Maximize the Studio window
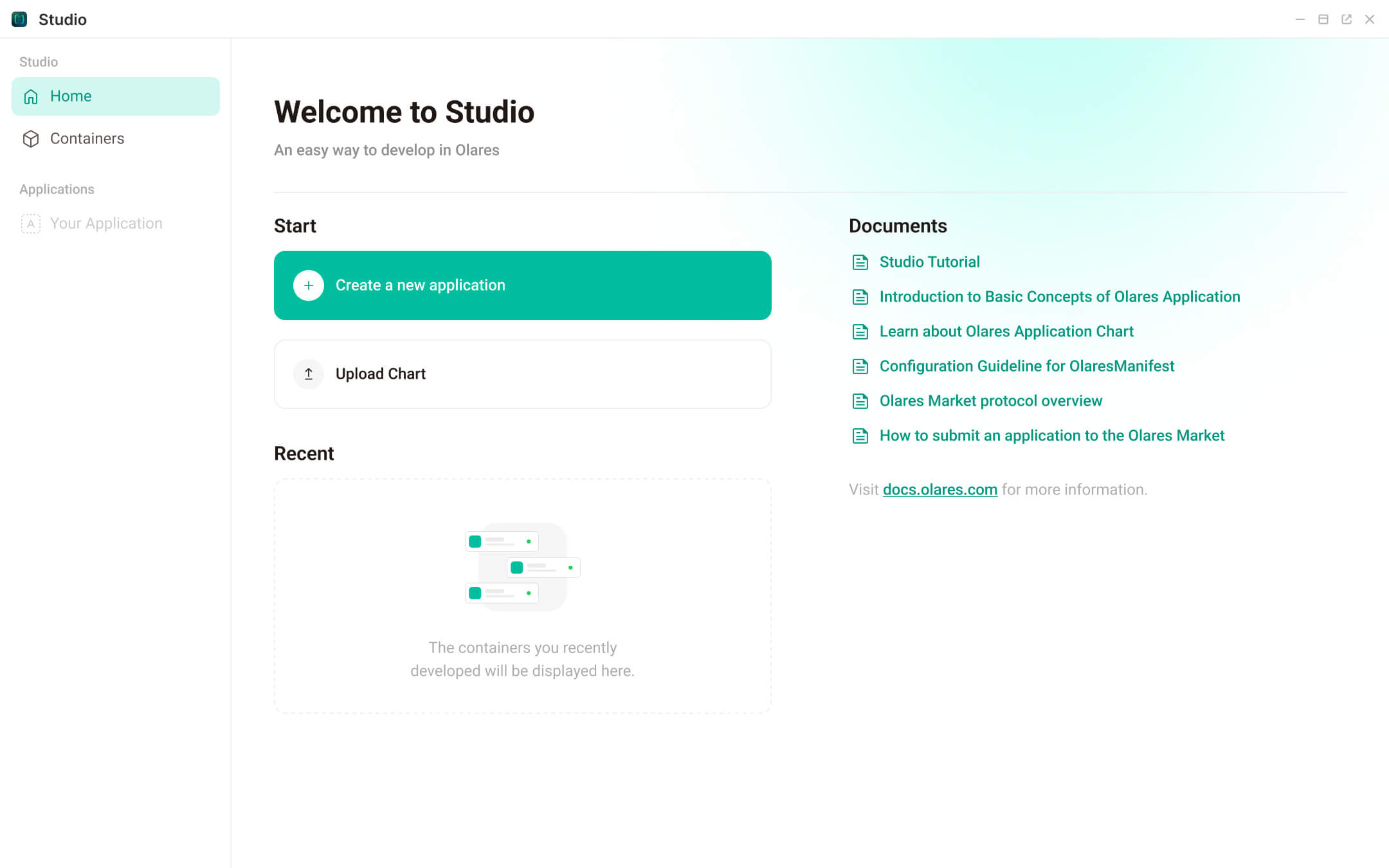The image size is (1389, 868). coord(1323,19)
